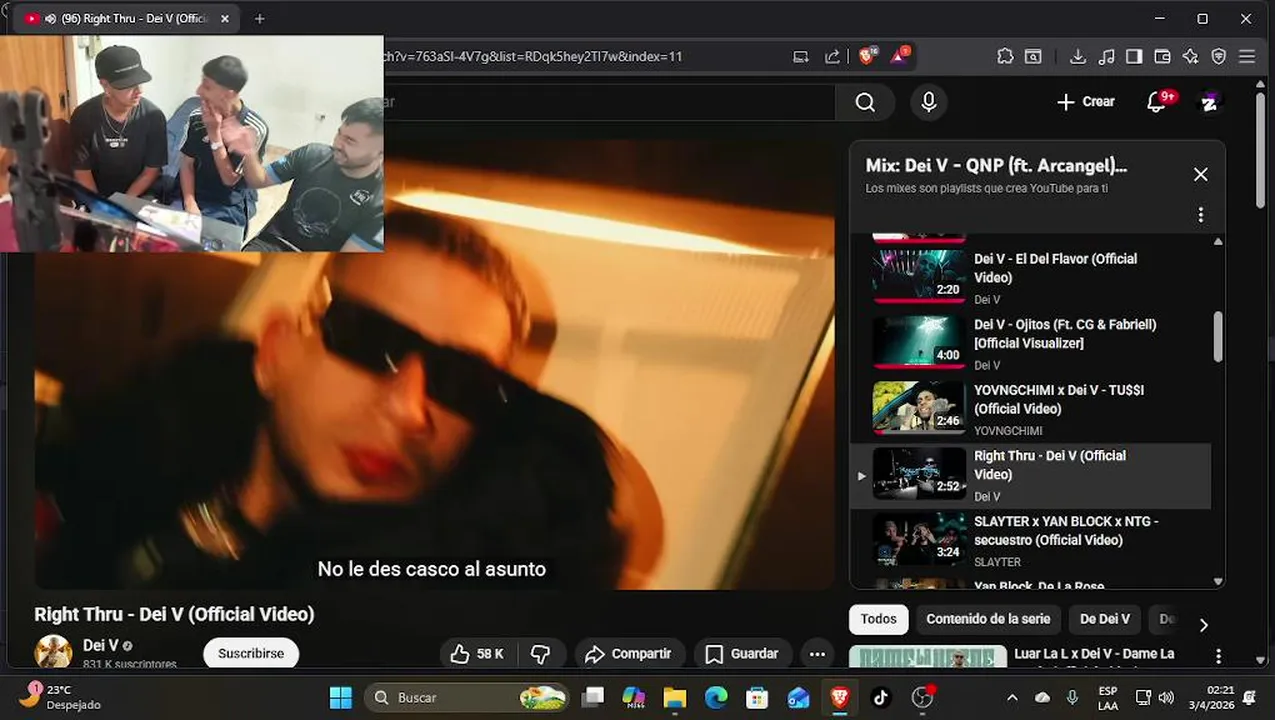This screenshot has height=720, width=1275.
Task: Toggle the Brave sidebar panel
Action: click(1134, 57)
